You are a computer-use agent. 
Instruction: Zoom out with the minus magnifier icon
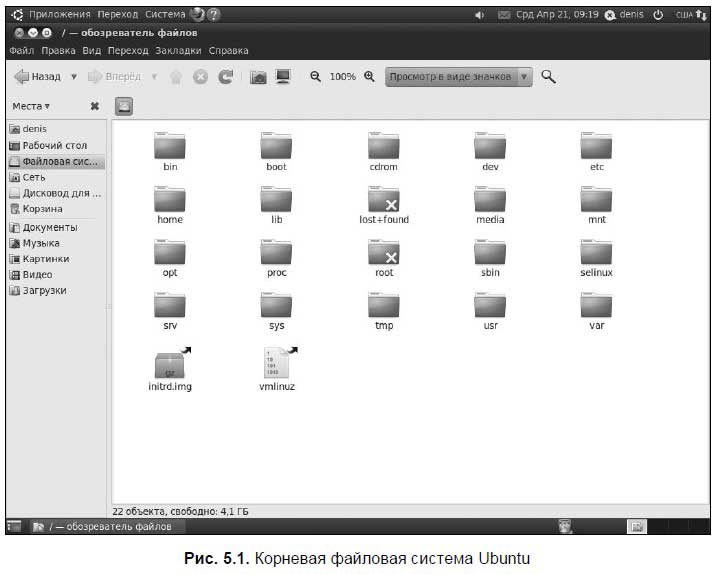click(x=316, y=77)
